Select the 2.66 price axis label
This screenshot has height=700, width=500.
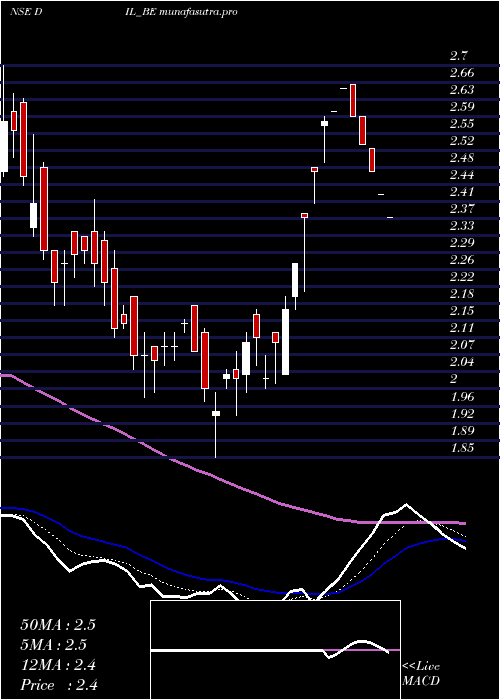[x=462, y=73]
